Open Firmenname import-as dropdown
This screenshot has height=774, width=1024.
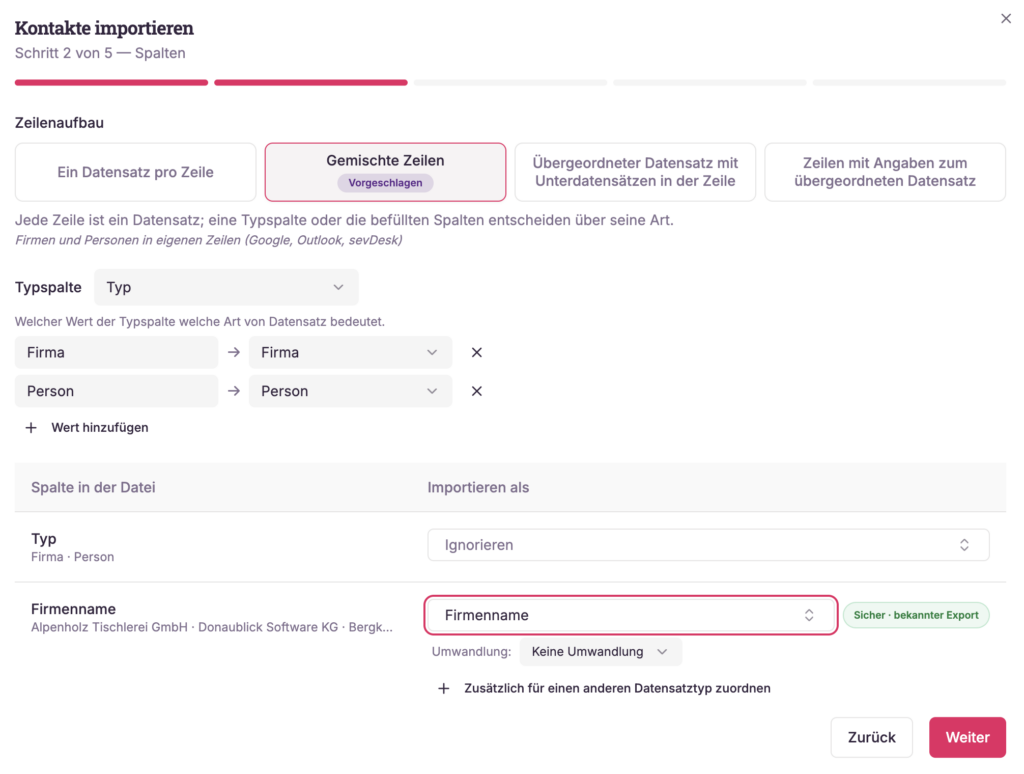[631, 615]
